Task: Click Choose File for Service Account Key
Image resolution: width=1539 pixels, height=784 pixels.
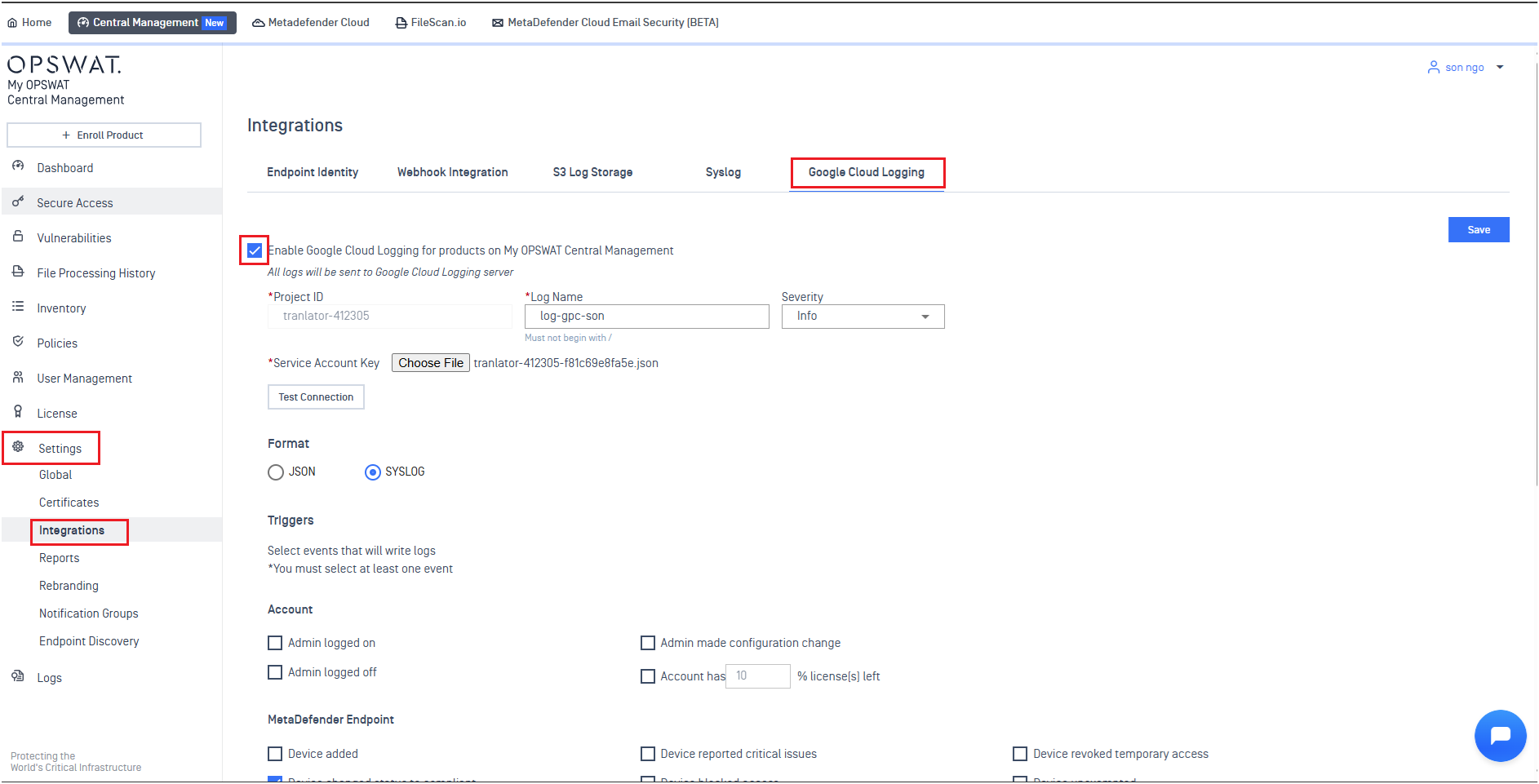Action: pos(431,363)
